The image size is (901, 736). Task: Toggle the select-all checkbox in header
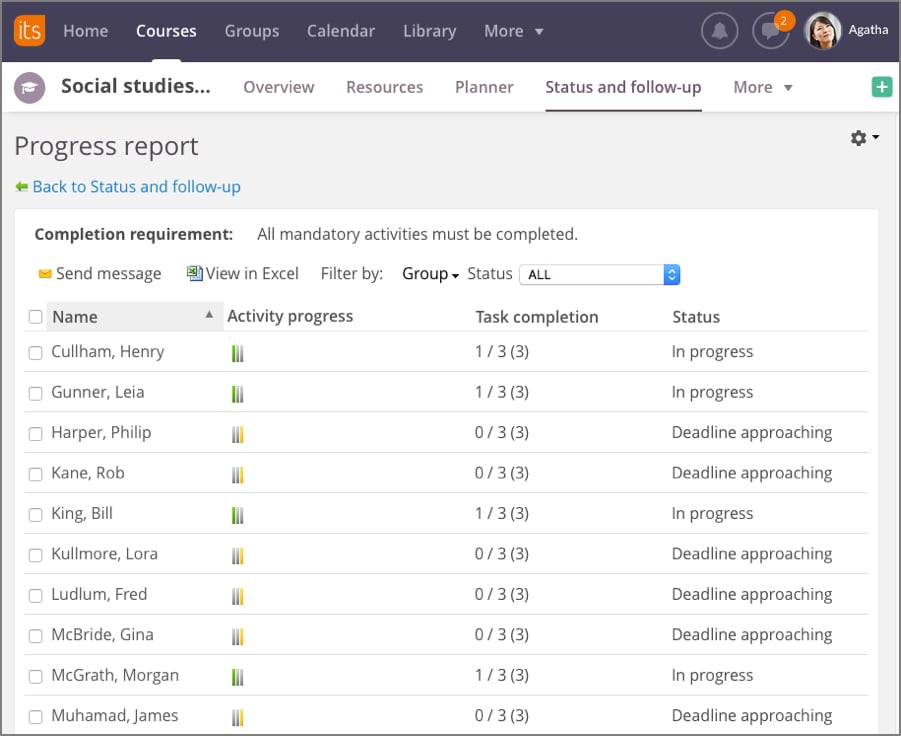[x=36, y=317]
